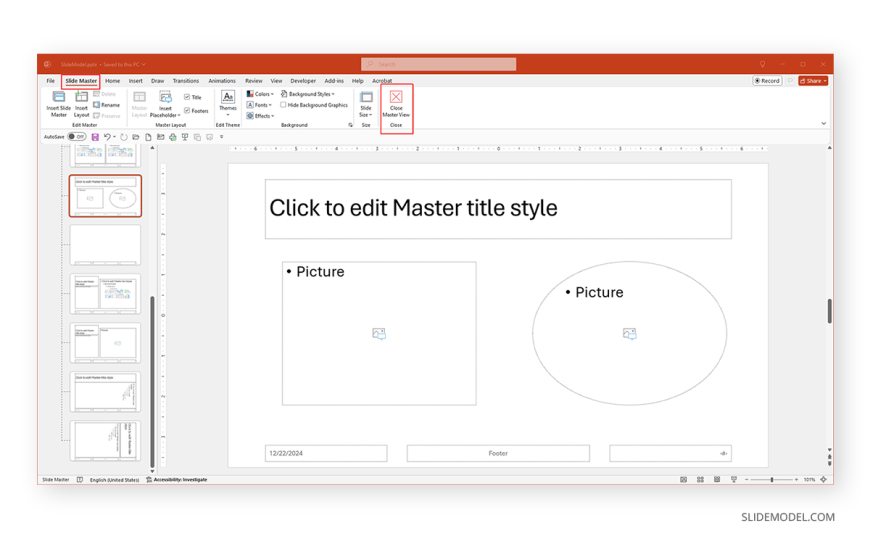Click the Start From Beginning presentation icon
Viewport: 870px width, 539px height.
click(185, 137)
